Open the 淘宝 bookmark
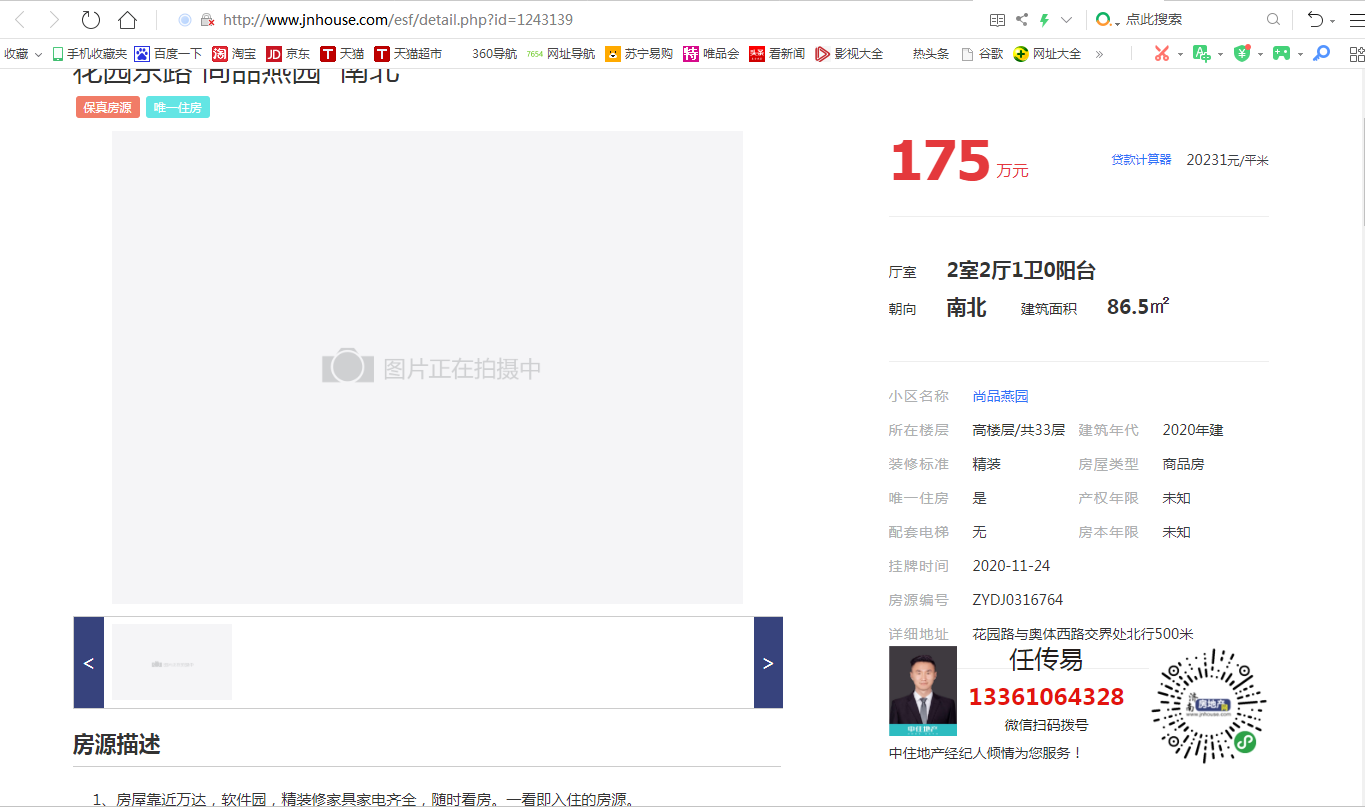 (234, 54)
